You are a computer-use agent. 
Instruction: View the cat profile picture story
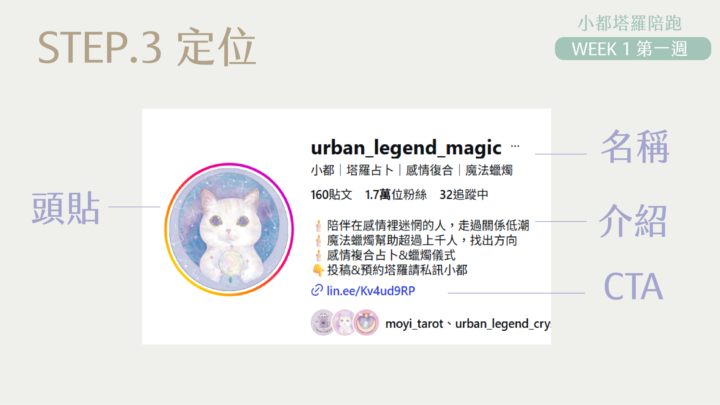(x=229, y=230)
